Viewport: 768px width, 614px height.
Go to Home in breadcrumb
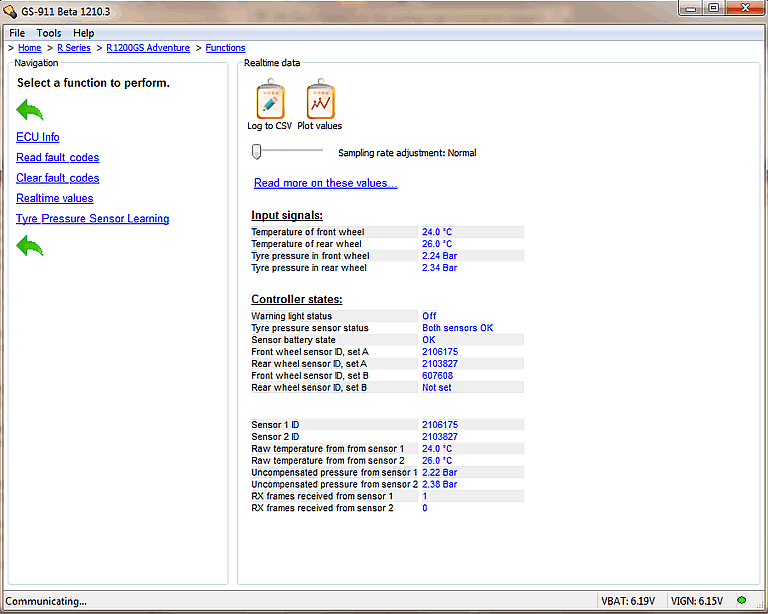click(29, 48)
